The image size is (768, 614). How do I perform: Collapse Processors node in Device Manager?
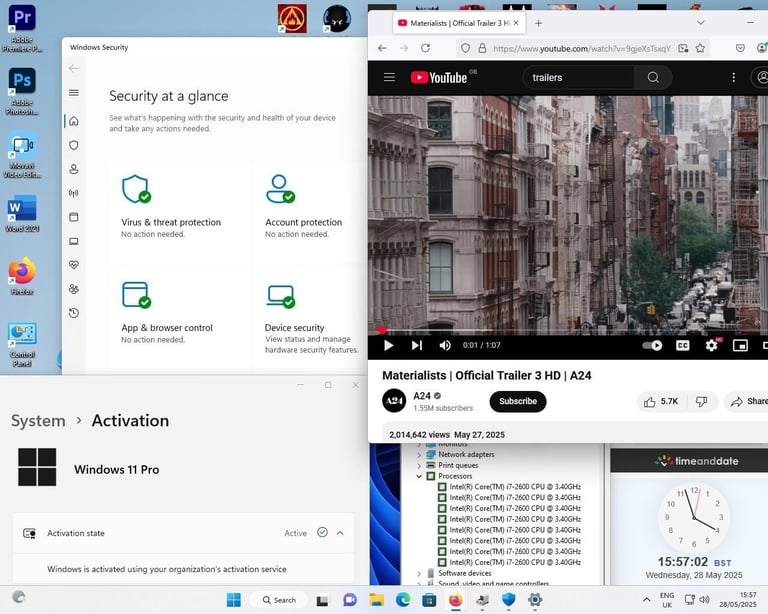tap(419, 476)
